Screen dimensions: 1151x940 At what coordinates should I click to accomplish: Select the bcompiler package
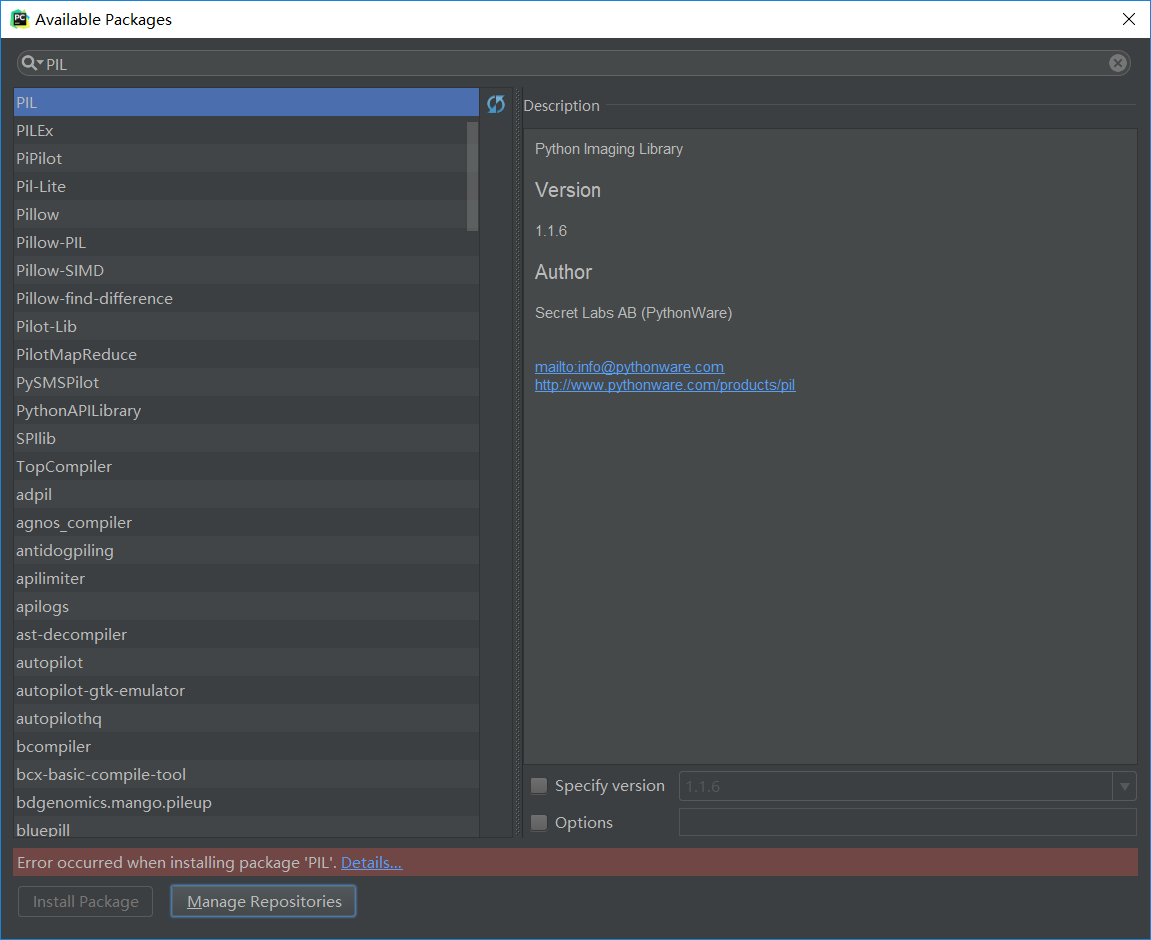tap(246, 746)
